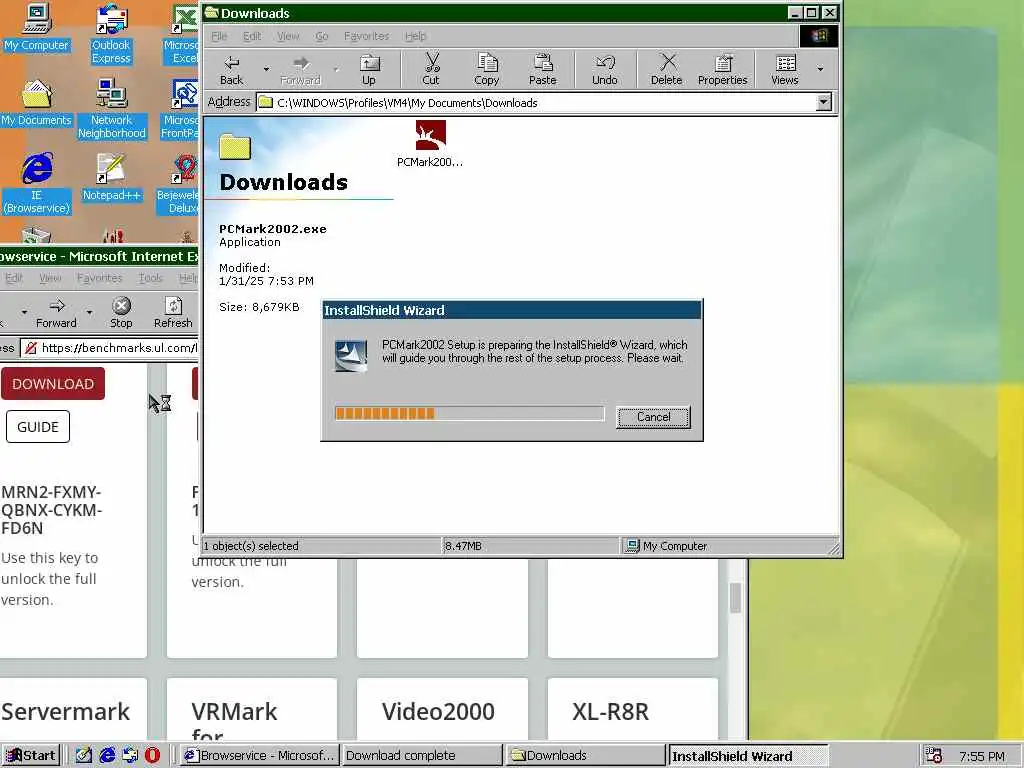This screenshot has width=1024, height=768.
Task: Click the Microsoft FrontPage desktop shortcut
Action: (x=180, y=109)
